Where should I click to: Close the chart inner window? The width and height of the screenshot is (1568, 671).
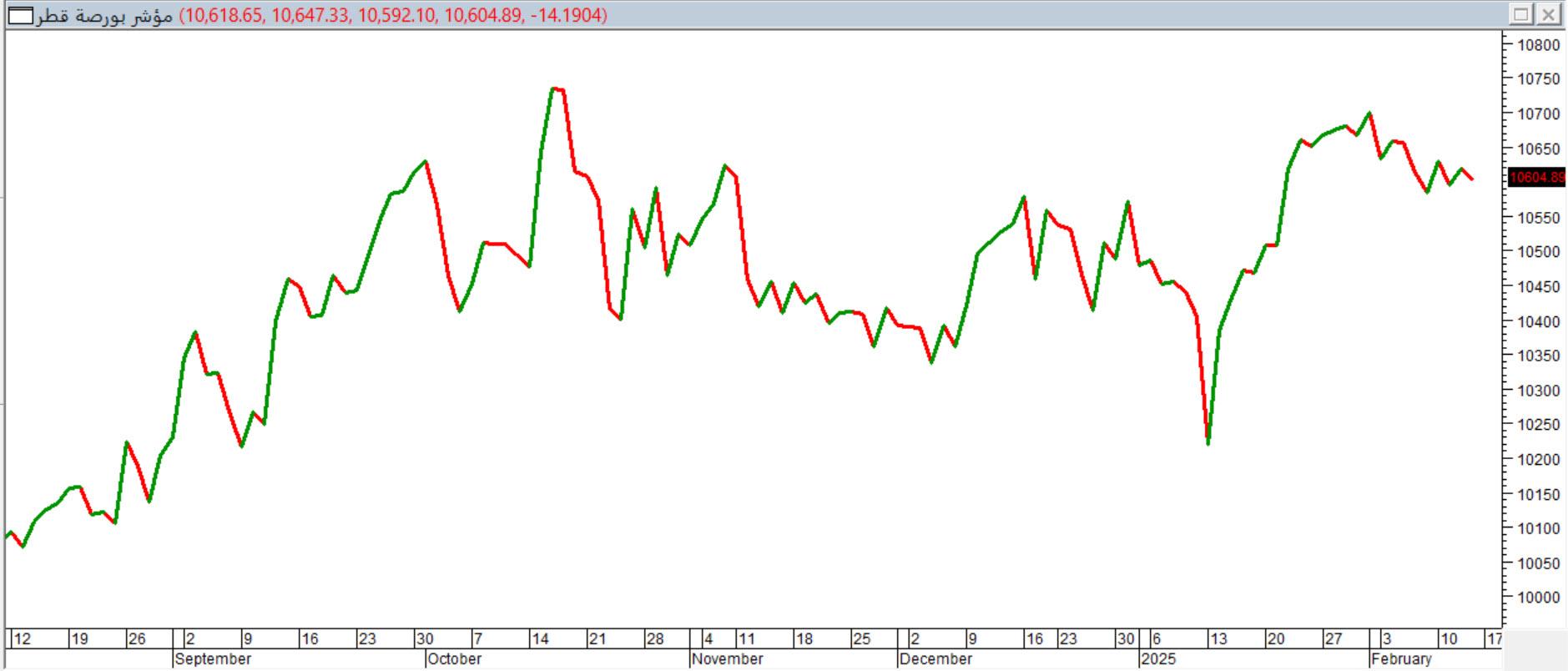[1548, 14]
